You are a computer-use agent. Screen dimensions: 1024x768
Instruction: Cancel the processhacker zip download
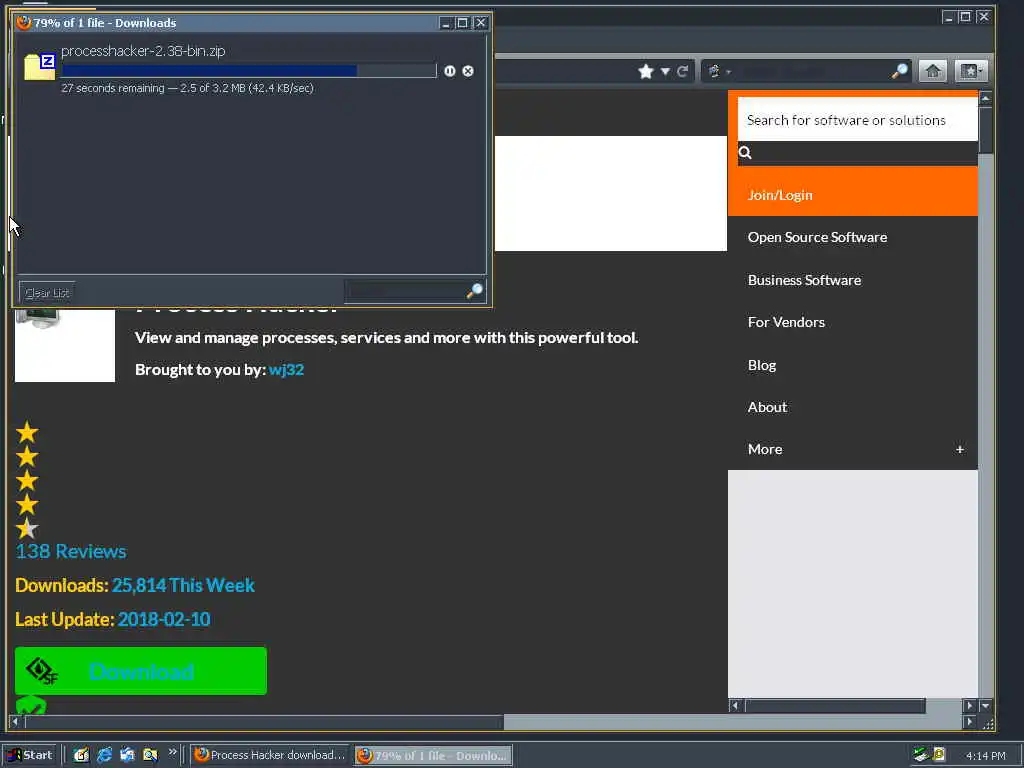[468, 71]
